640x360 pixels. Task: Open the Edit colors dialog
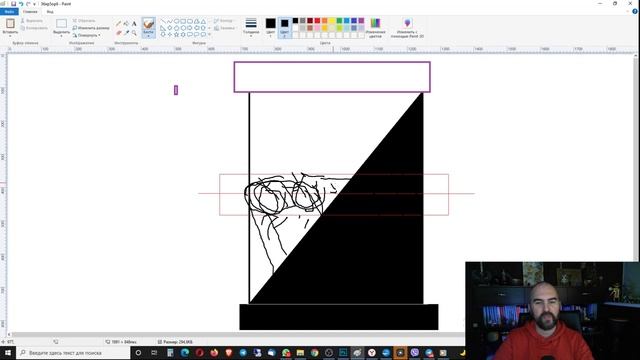(375, 27)
